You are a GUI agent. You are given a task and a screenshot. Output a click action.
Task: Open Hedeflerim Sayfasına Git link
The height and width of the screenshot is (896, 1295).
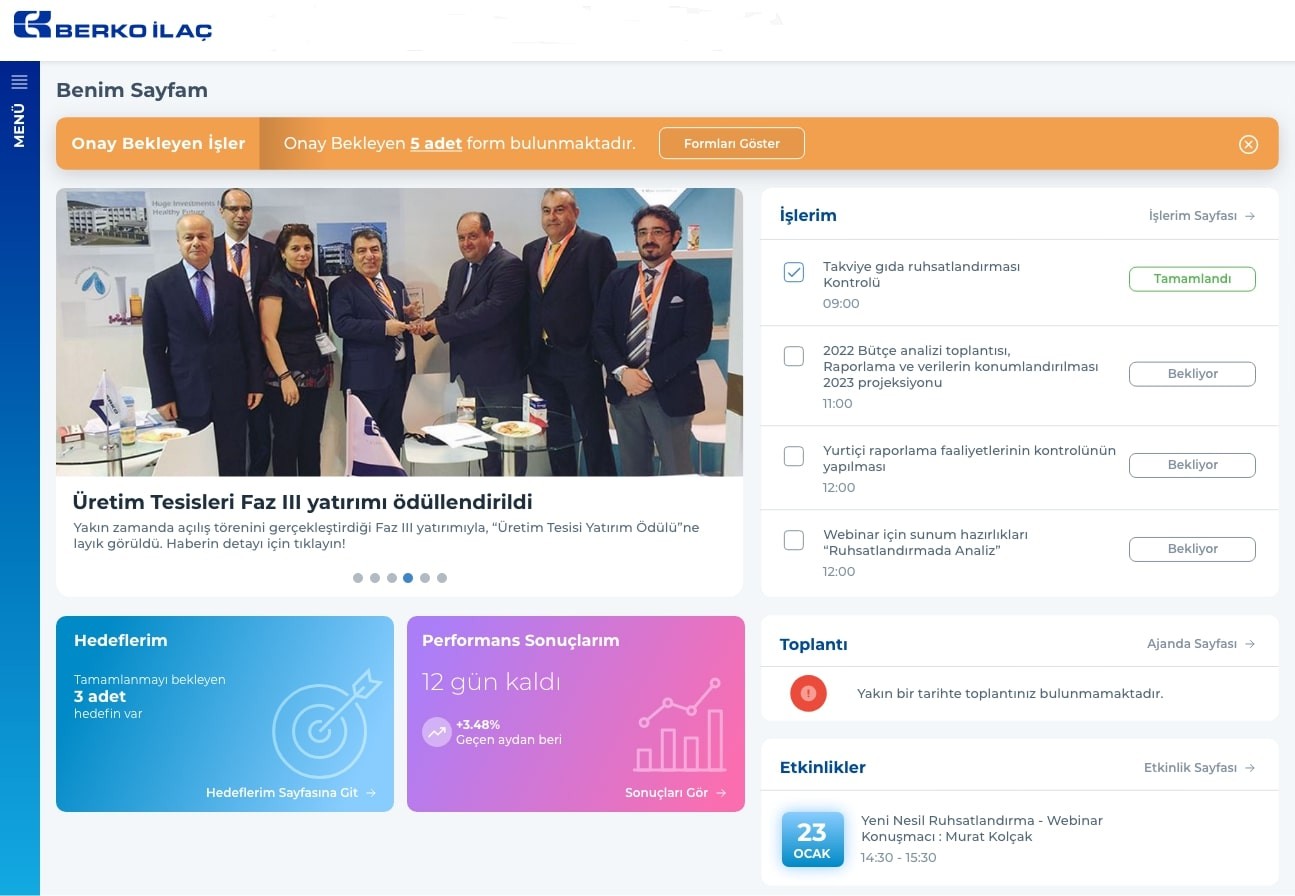tap(290, 793)
